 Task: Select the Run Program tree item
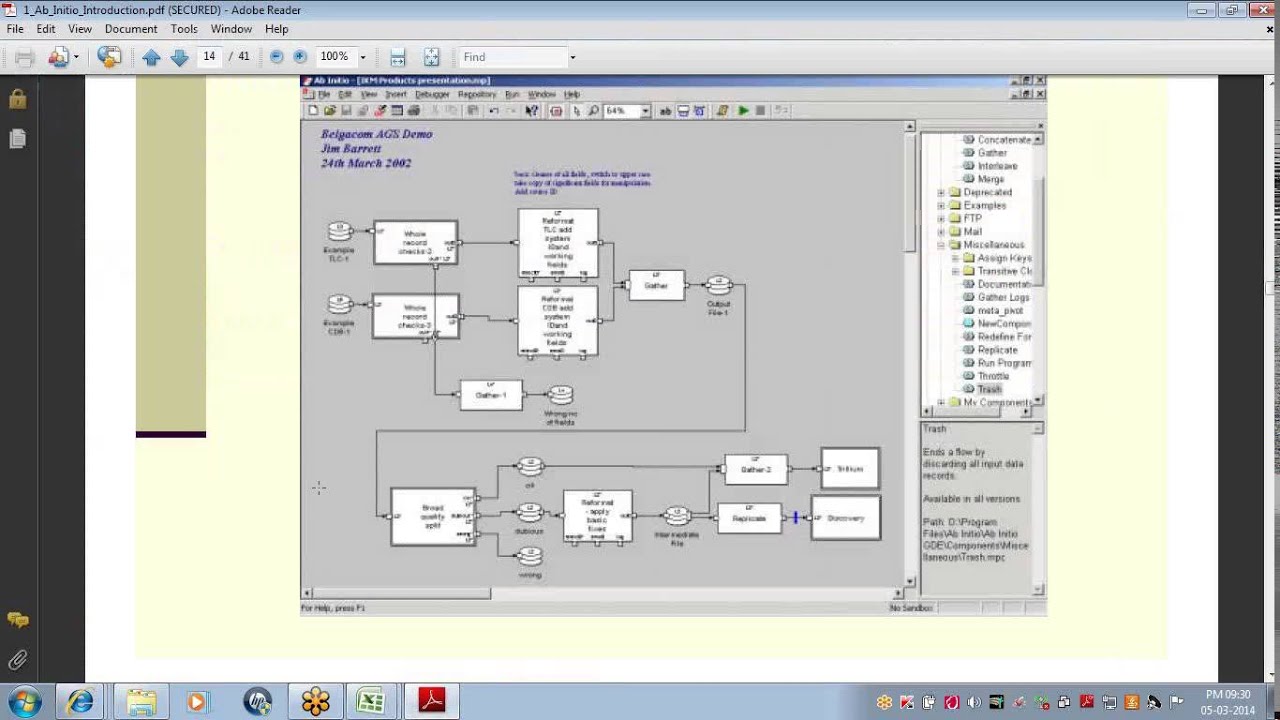pyautogui.click(x=1004, y=363)
